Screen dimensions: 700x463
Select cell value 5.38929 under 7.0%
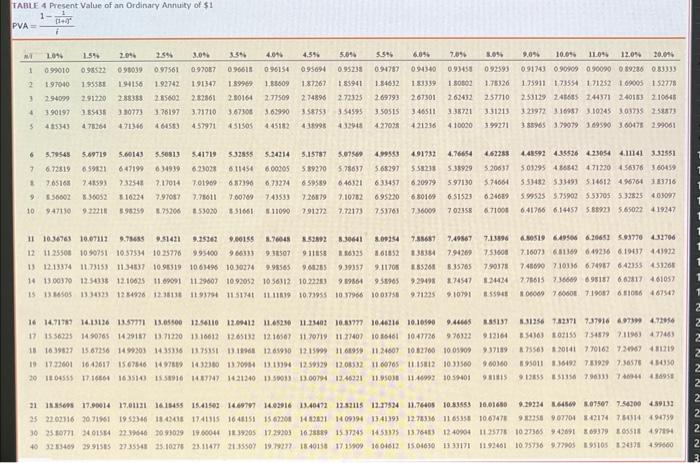tap(460, 168)
